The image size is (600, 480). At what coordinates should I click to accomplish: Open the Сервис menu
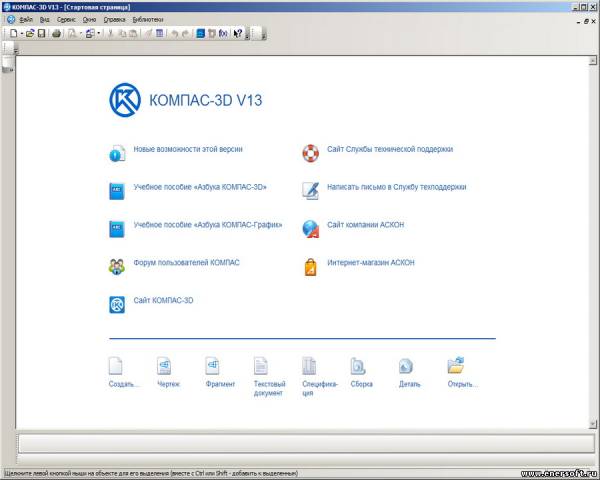[66, 20]
